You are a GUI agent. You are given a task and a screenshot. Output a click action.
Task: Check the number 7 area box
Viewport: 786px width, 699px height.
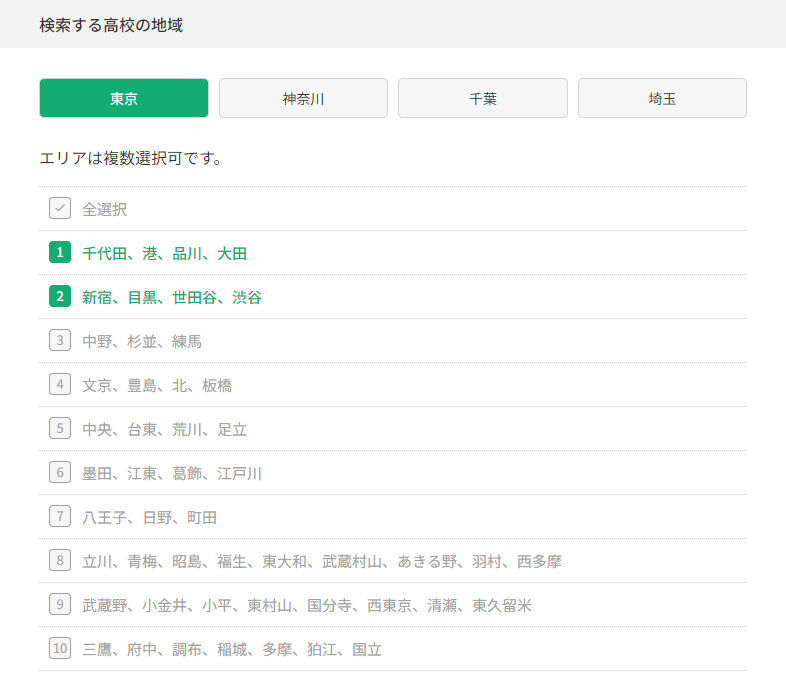[x=60, y=516]
